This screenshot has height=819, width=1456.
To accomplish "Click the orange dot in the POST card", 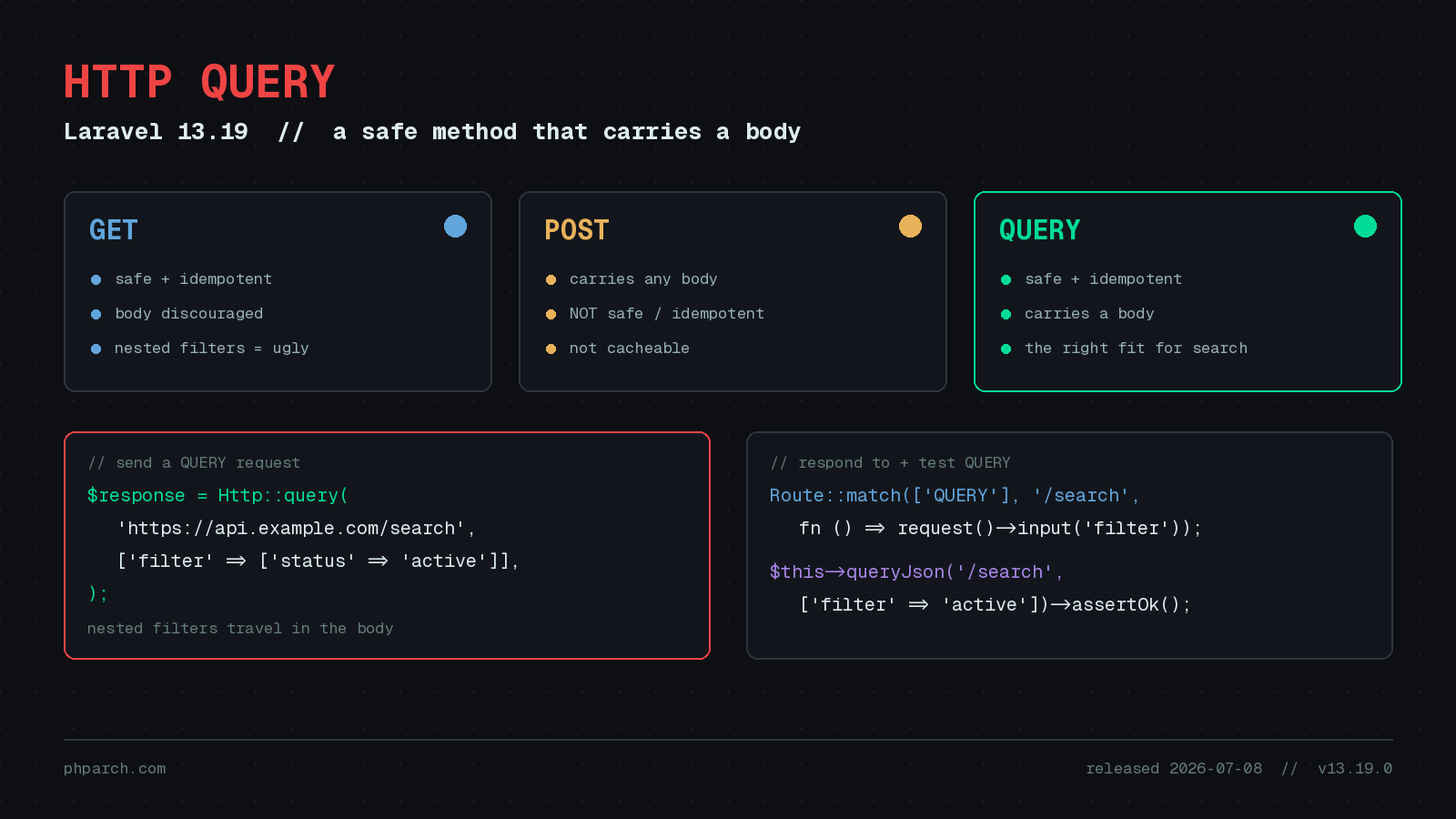I will [x=910, y=227].
